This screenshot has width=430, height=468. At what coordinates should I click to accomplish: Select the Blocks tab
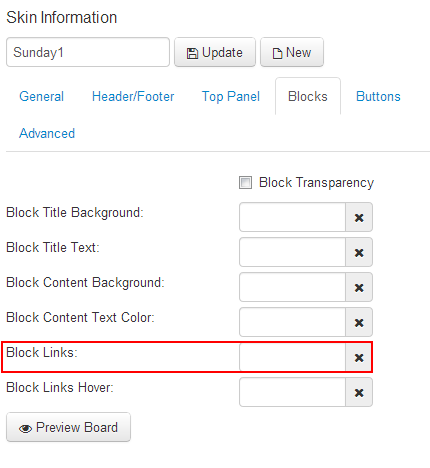pyautogui.click(x=308, y=96)
